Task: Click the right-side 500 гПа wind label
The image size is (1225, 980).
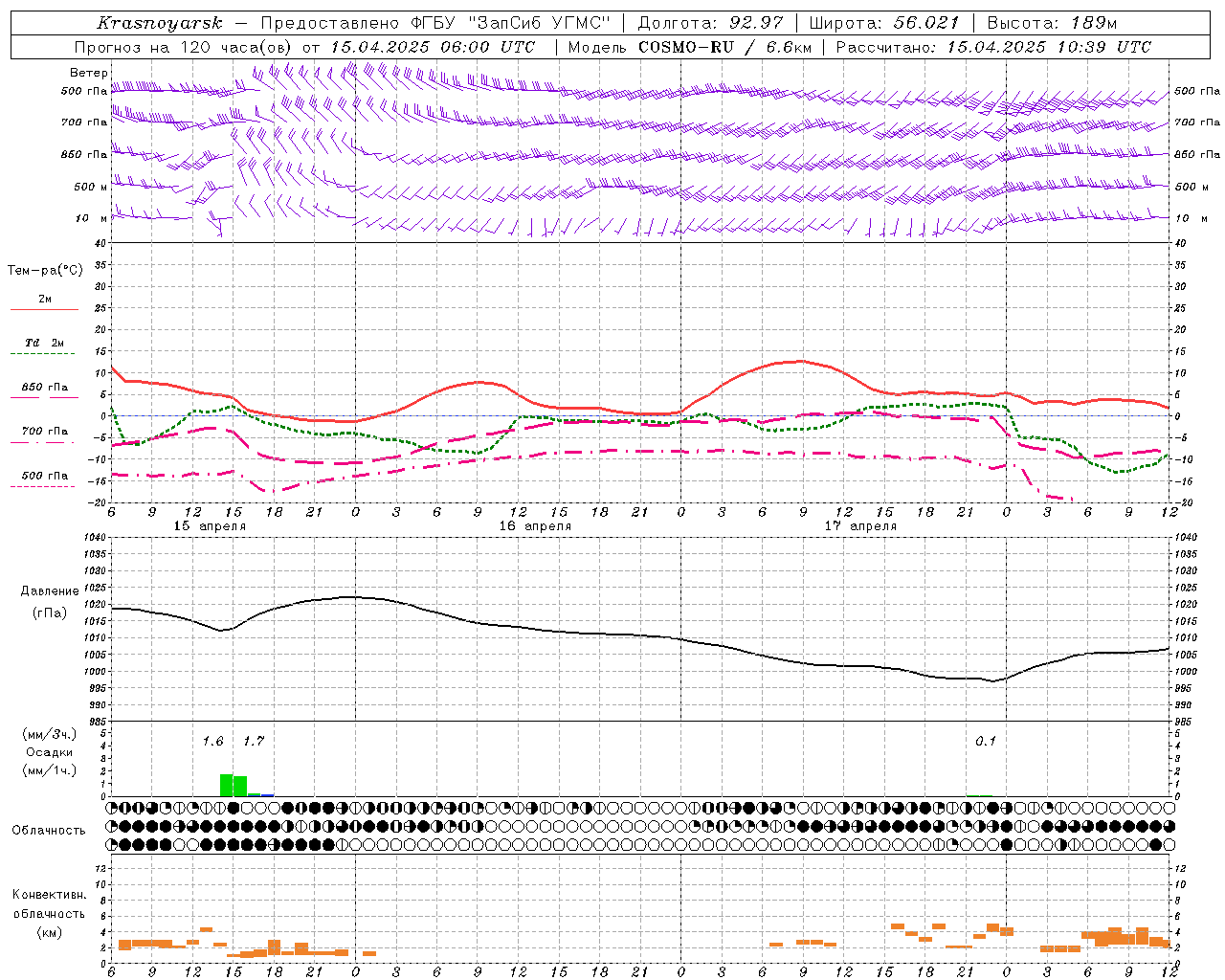Action: coord(1197,91)
